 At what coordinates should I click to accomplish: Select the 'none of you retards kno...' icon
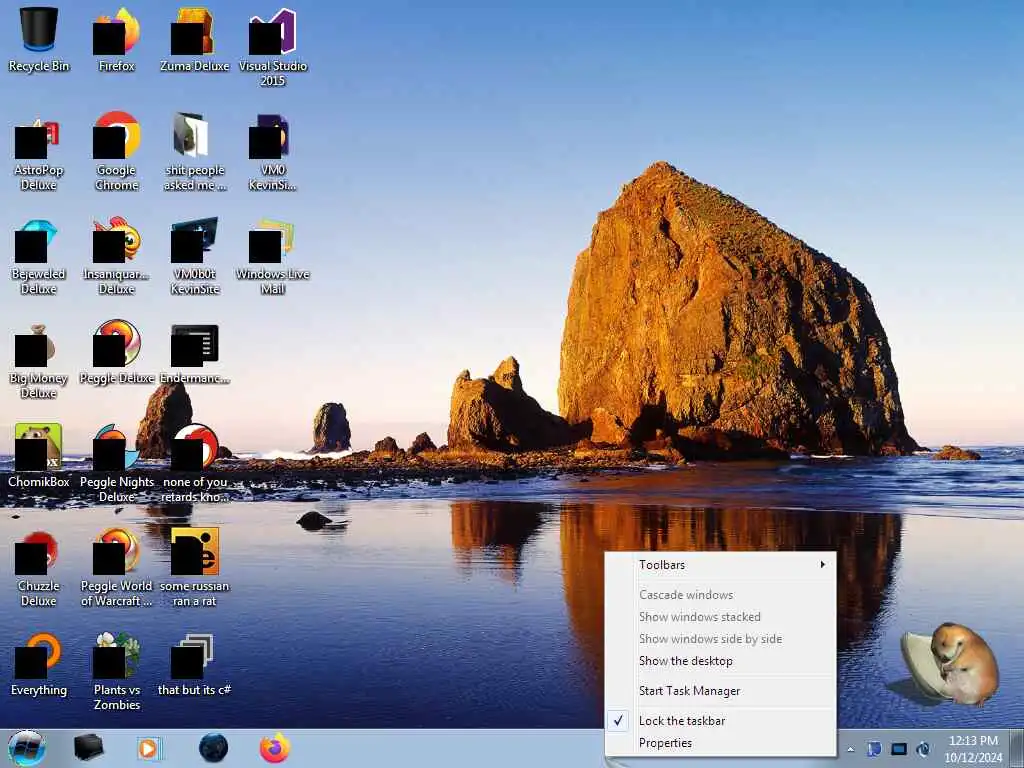click(195, 464)
